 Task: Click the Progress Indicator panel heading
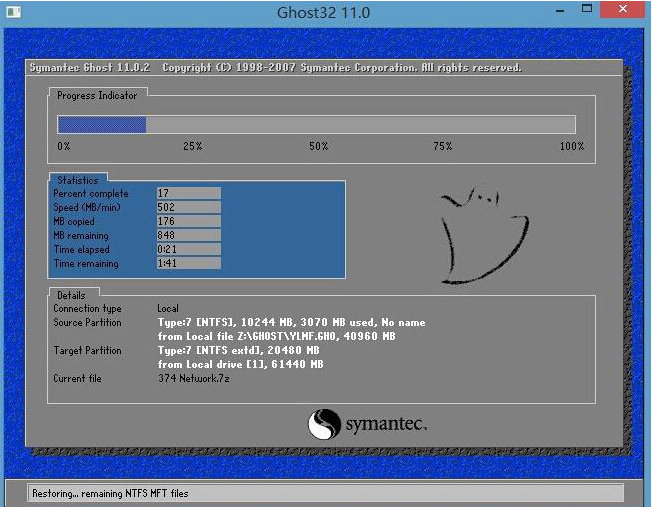click(97, 95)
